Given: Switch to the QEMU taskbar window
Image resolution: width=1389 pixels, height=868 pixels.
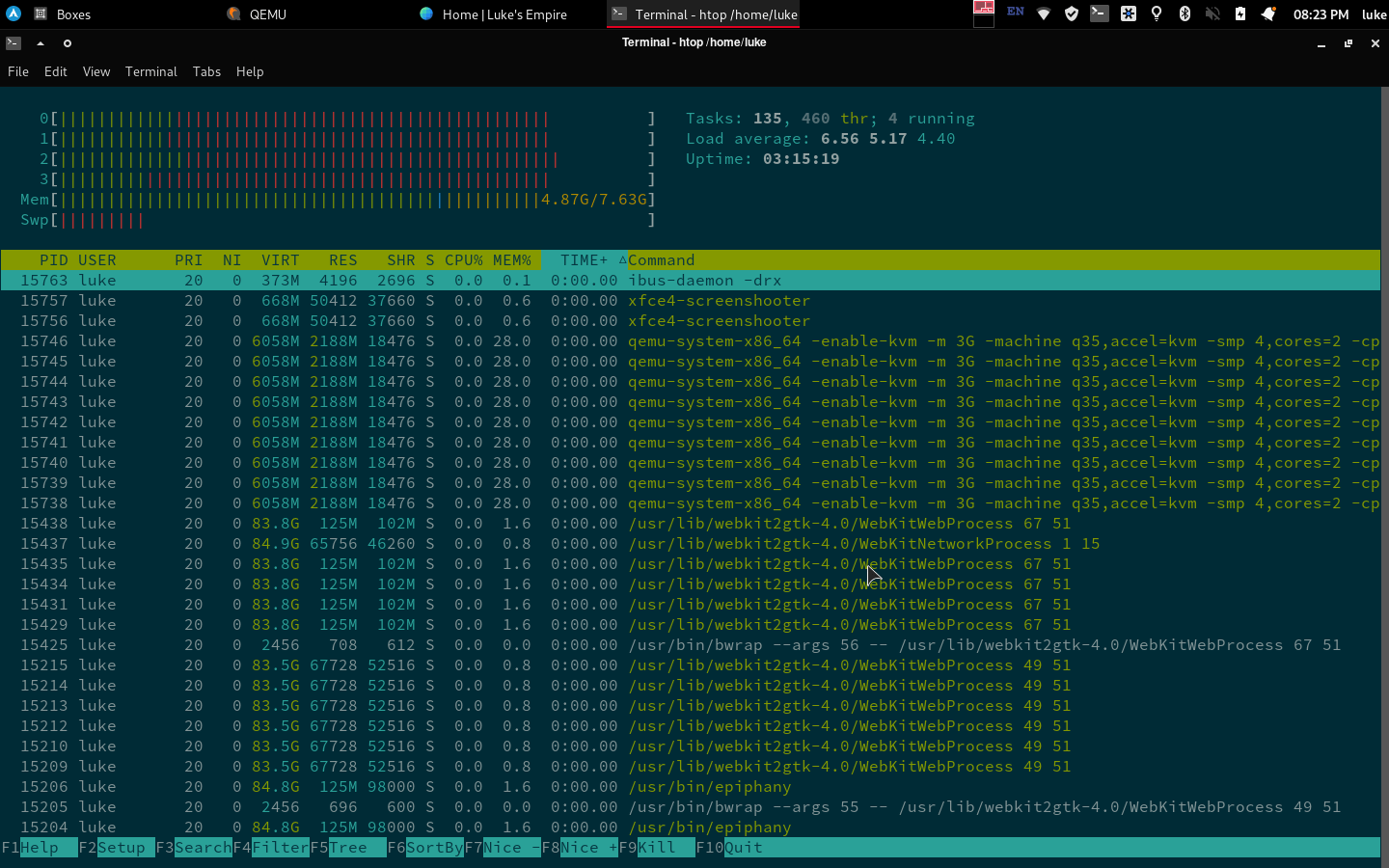Looking at the screenshot, I should [257, 14].
